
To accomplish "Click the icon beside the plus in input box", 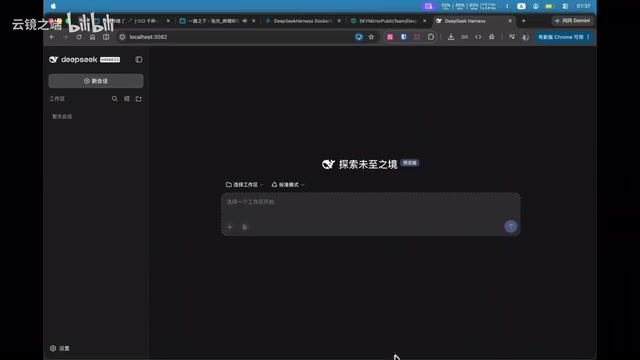I will pyautogui.click(x=244, y=227).
